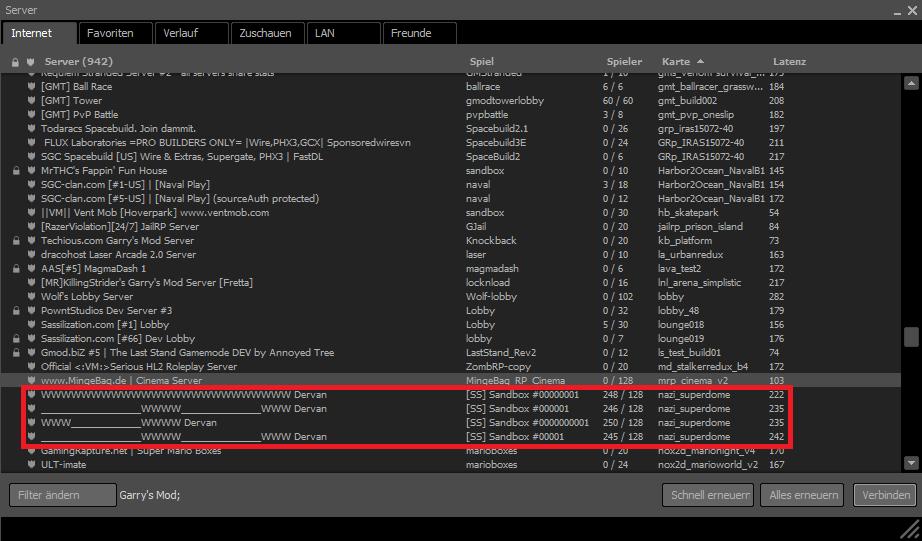Click the gmodtowerlobby game cell

tap(505, 101)
